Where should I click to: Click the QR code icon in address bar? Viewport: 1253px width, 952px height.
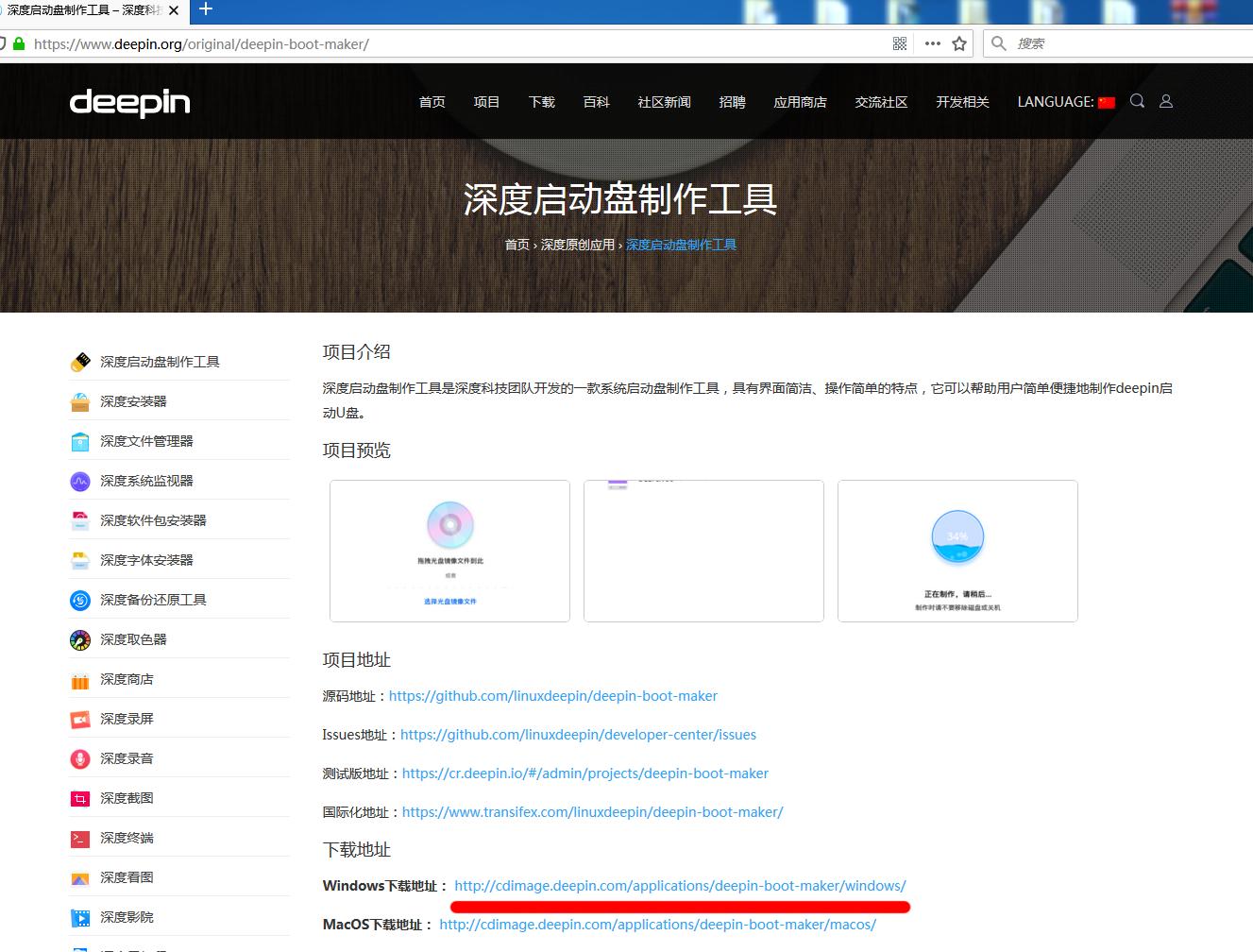pyautogui.click(x=899, y=42)
